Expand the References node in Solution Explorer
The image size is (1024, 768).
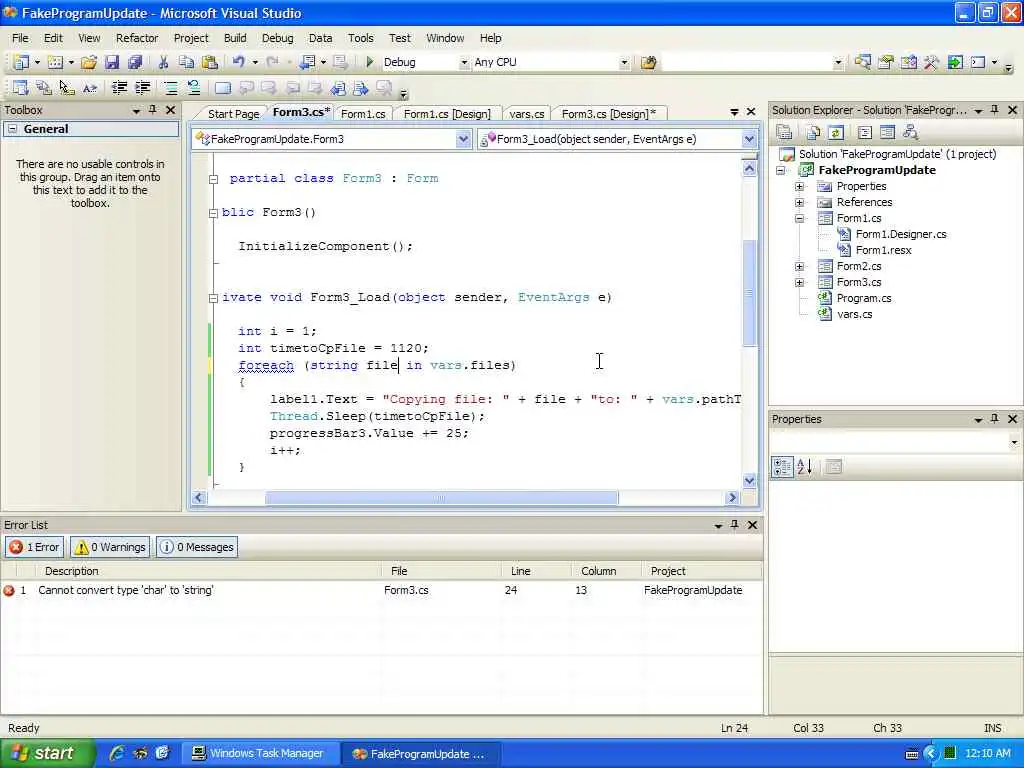[799, 202]
